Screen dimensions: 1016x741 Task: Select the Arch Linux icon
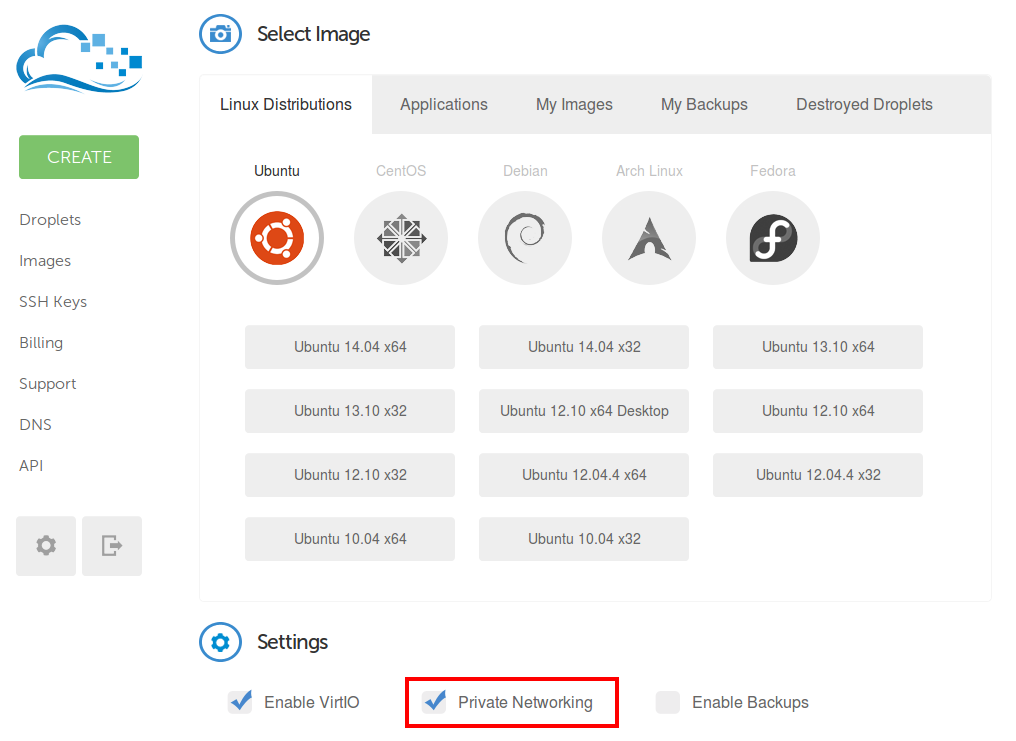[x=649, y=238]
